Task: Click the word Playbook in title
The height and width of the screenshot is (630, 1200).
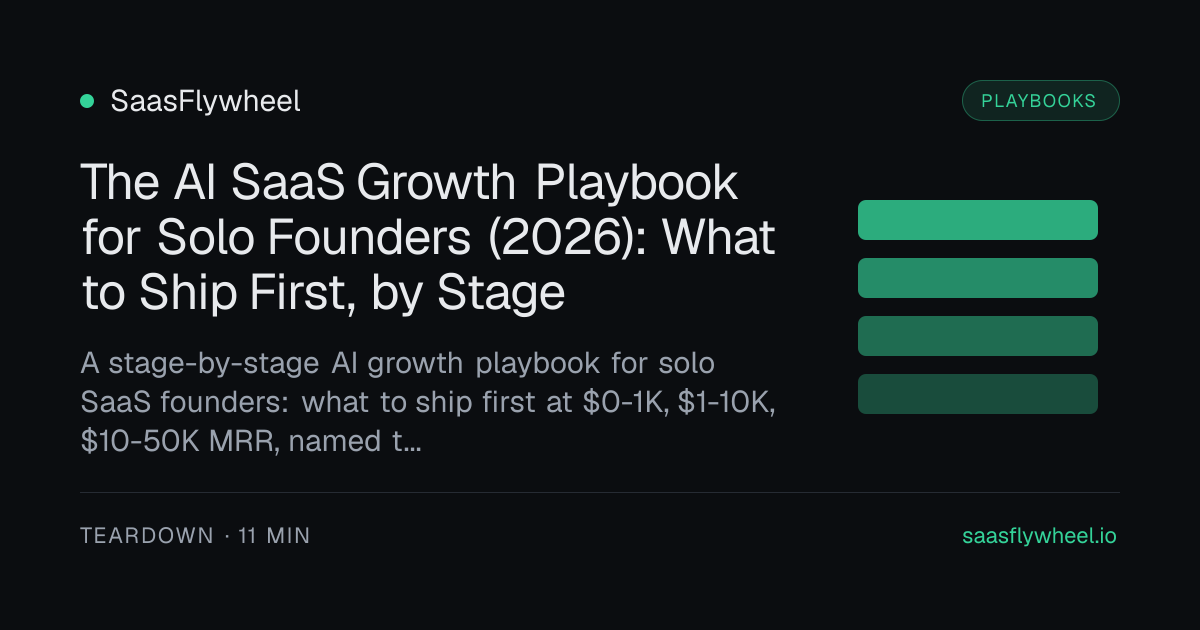Action: [637, 183]
